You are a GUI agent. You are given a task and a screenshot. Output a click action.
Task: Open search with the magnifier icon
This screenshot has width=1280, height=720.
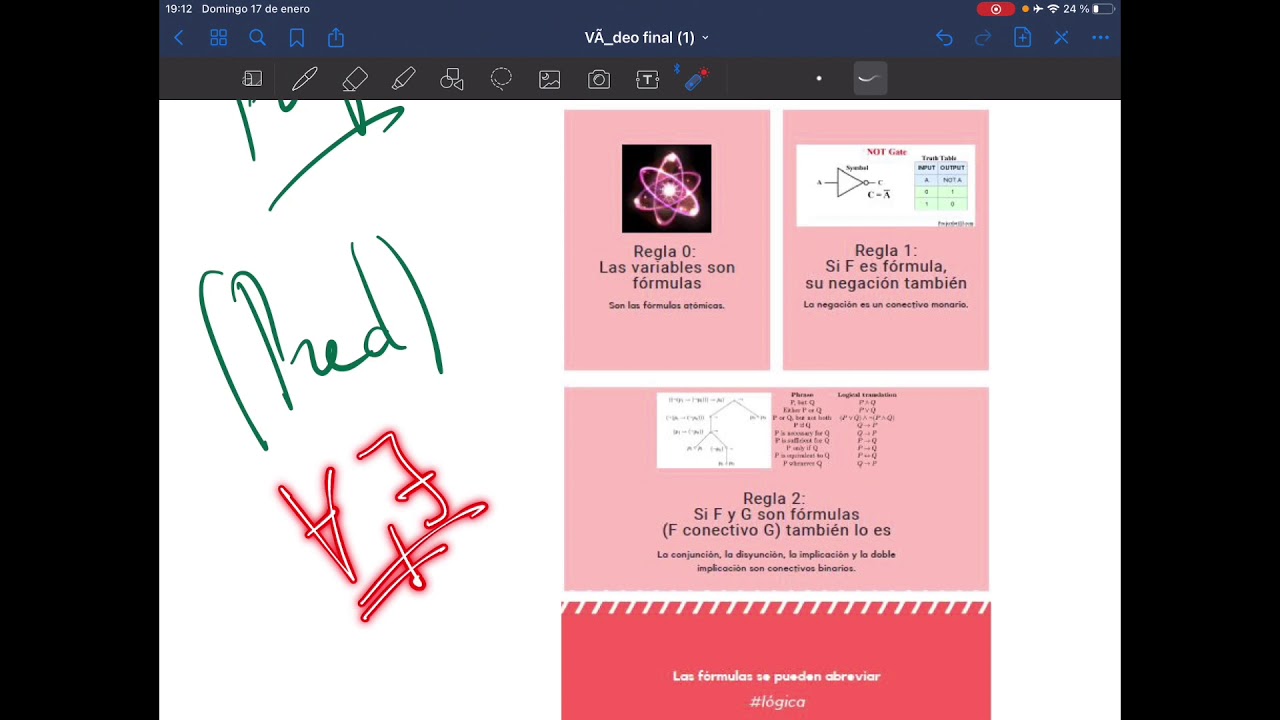(257, 38)
